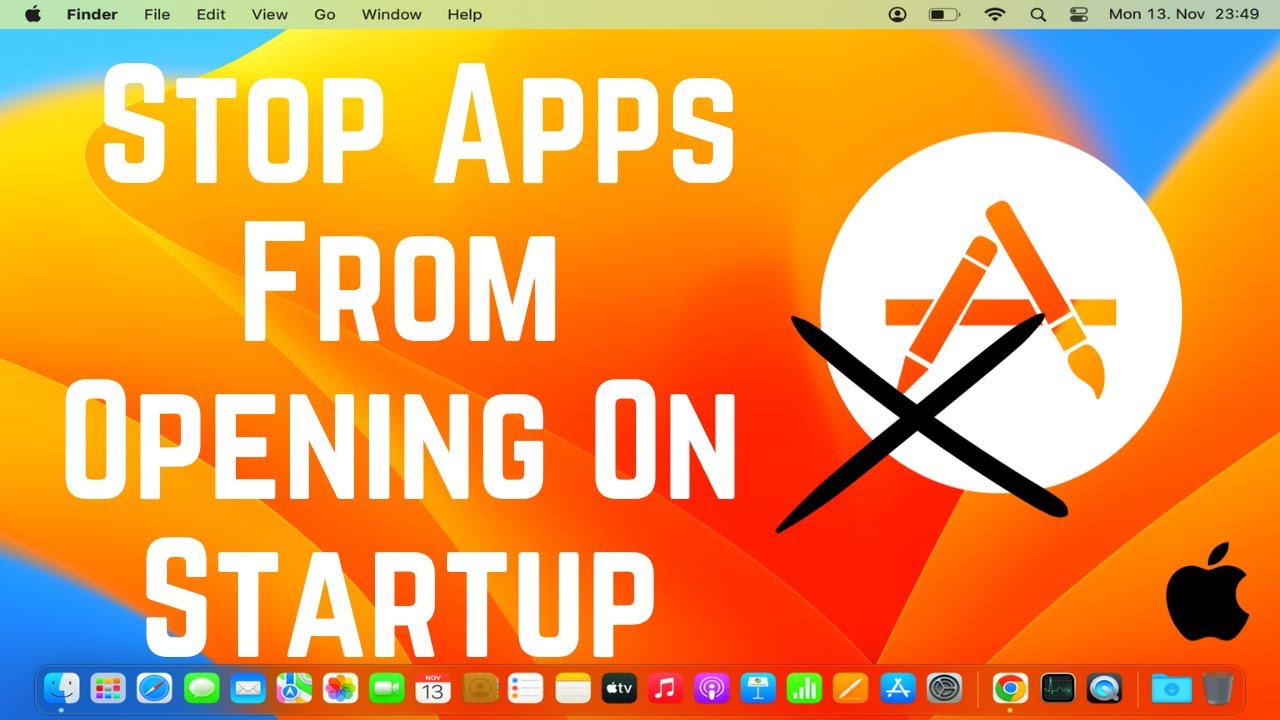Open the Contacts app in the Dock
Viewport: 1280px width, 720px height.
click(x=480, y=688)
